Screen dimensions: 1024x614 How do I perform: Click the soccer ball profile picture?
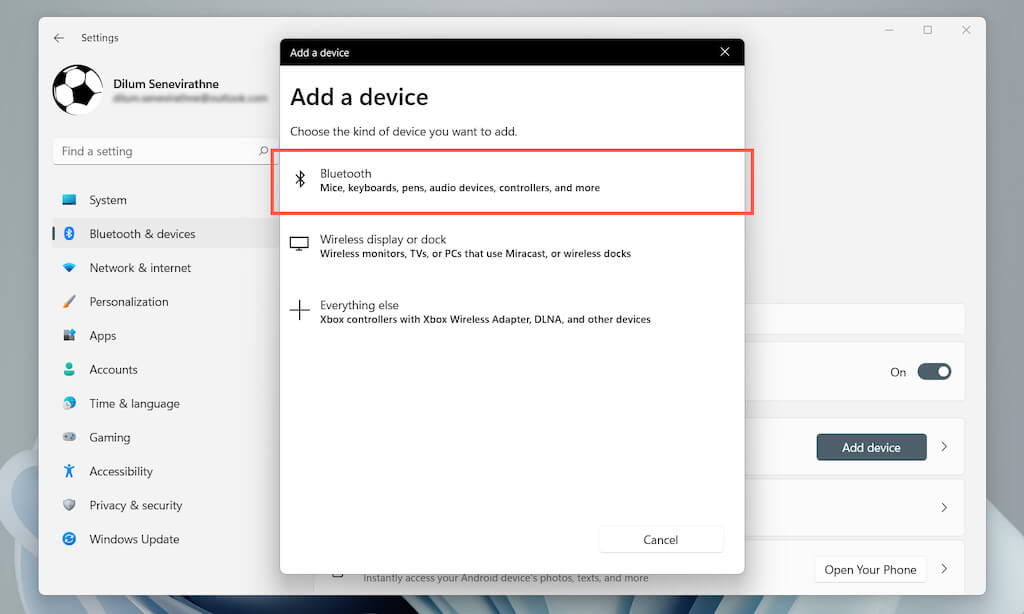click(78, 89)
